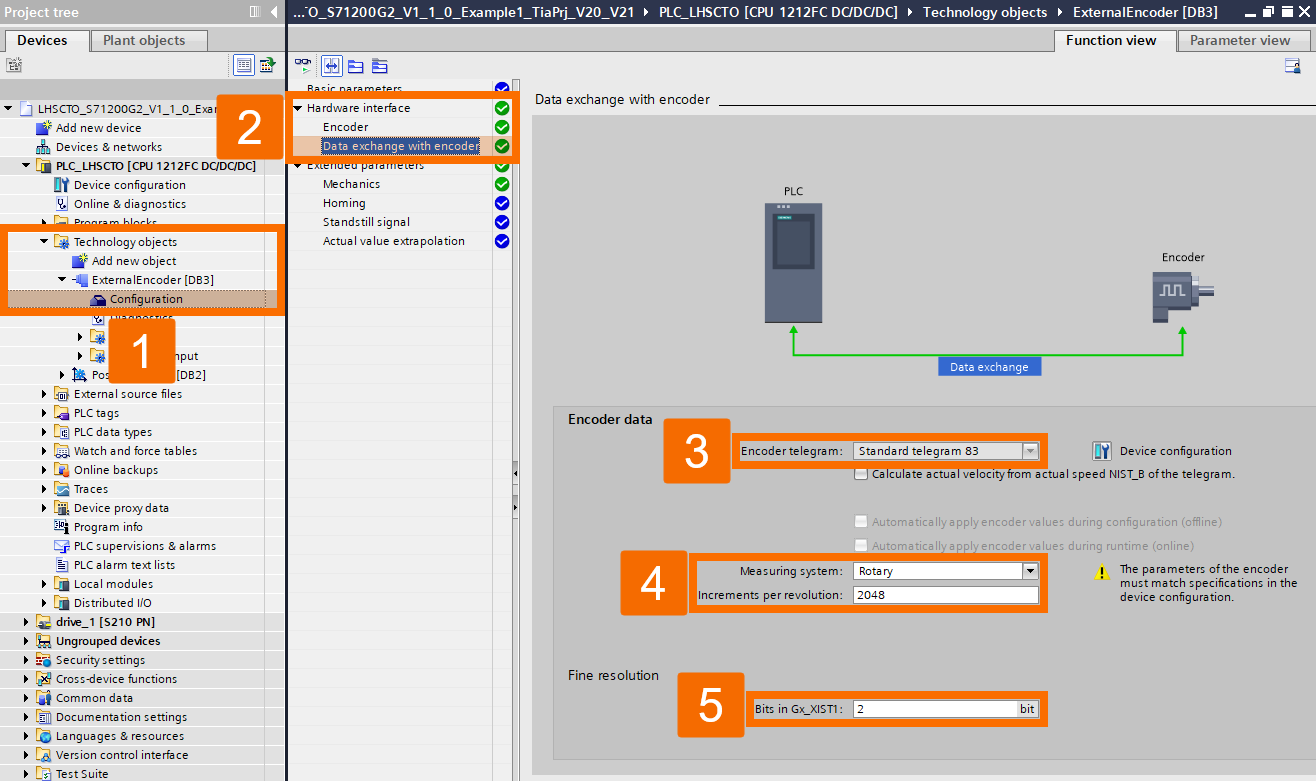Click the blue checkmark beside Standstill signal
The image size is (1316, 781).
(502, 222)
